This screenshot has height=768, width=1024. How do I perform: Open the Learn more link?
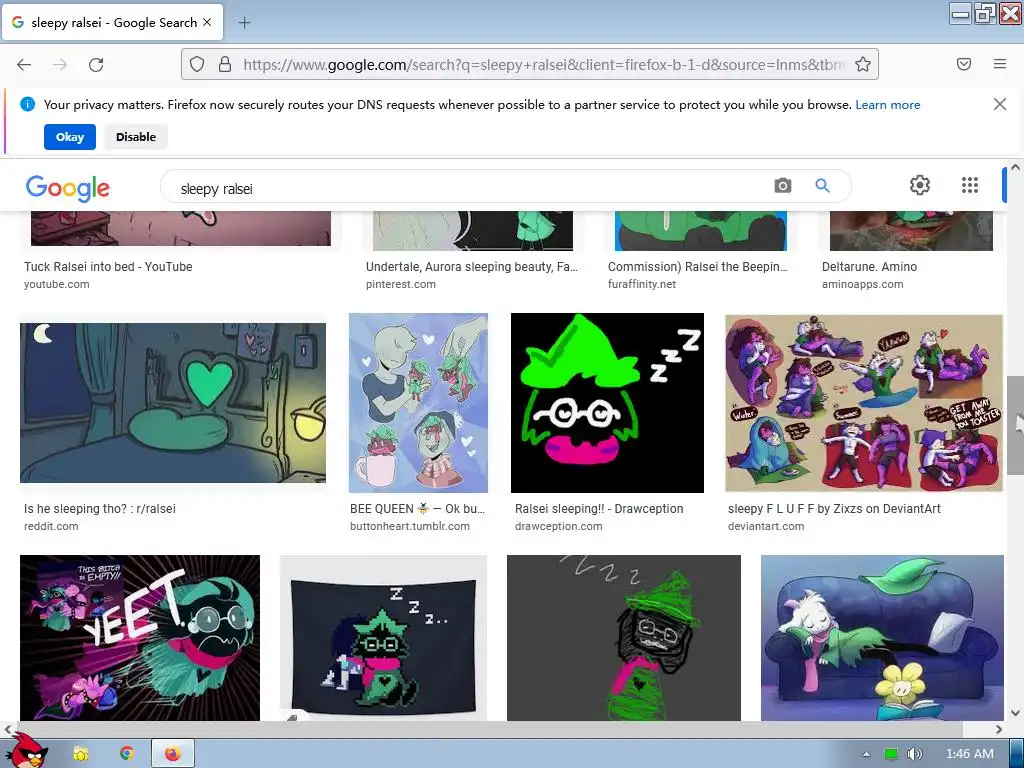pos(888,105)
